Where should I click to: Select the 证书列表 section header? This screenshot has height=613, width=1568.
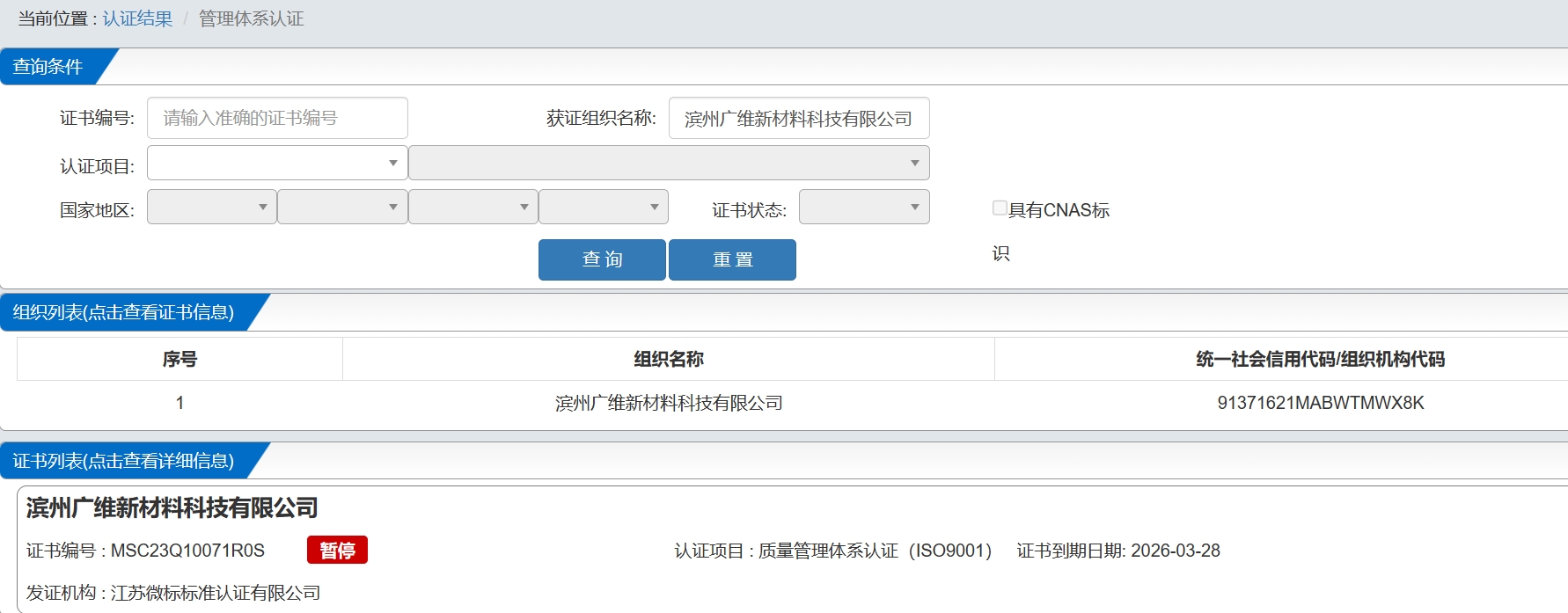[123, 461]
